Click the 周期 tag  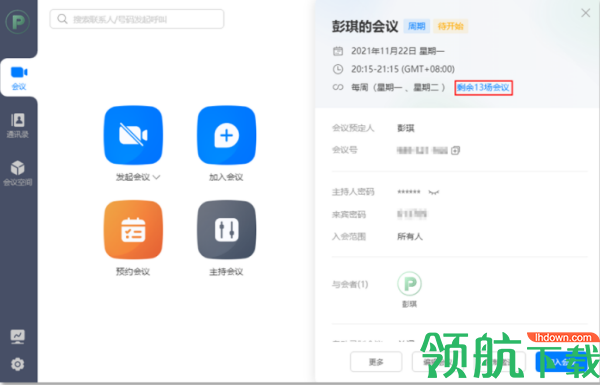tap(416, 26)
